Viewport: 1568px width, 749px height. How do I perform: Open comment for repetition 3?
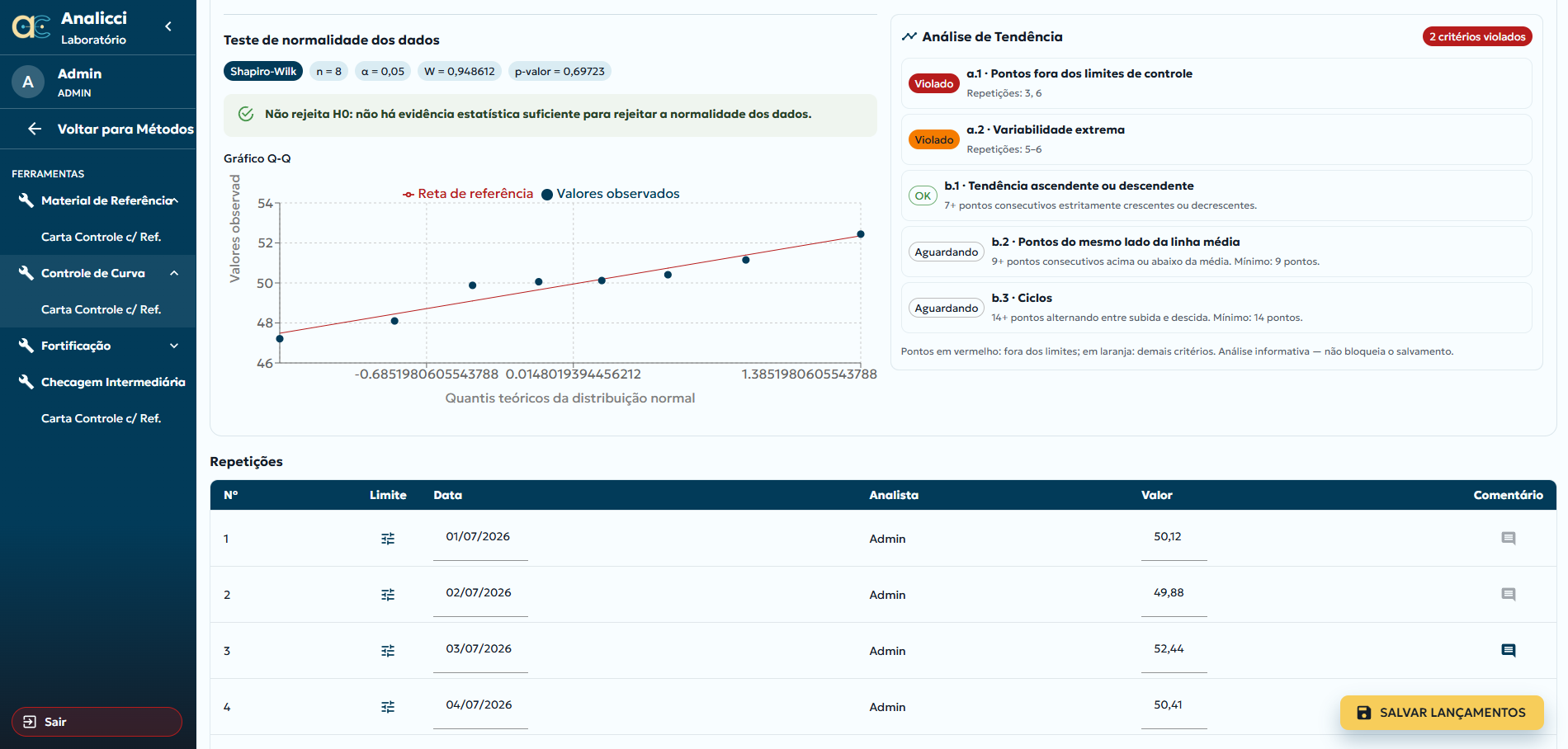[1509, 651]
